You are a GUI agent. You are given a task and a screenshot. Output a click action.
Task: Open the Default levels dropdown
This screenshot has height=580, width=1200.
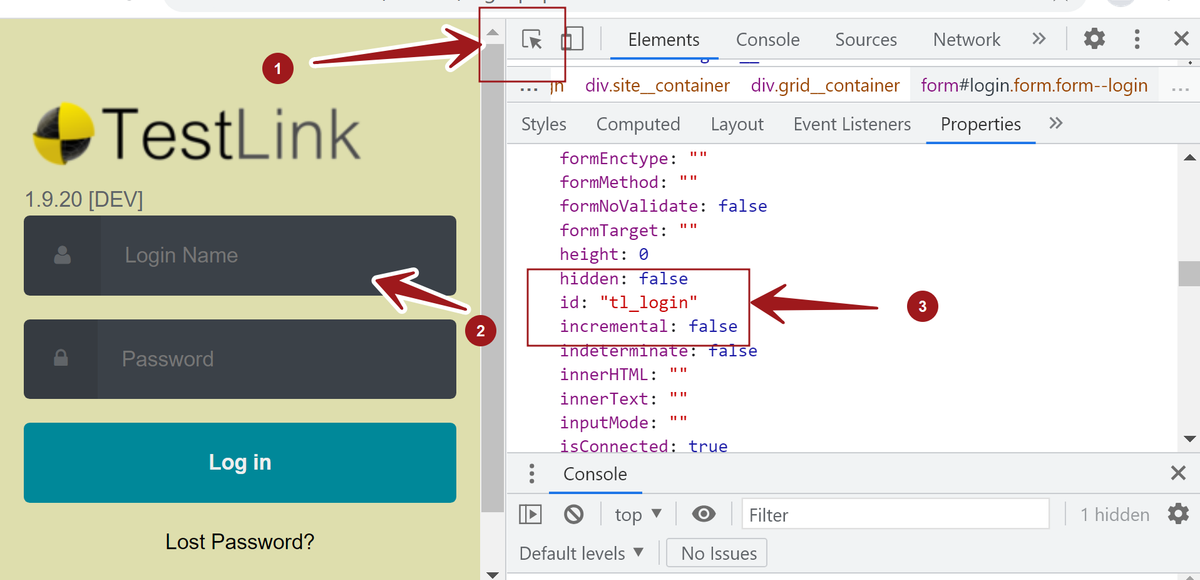[582, 553]
